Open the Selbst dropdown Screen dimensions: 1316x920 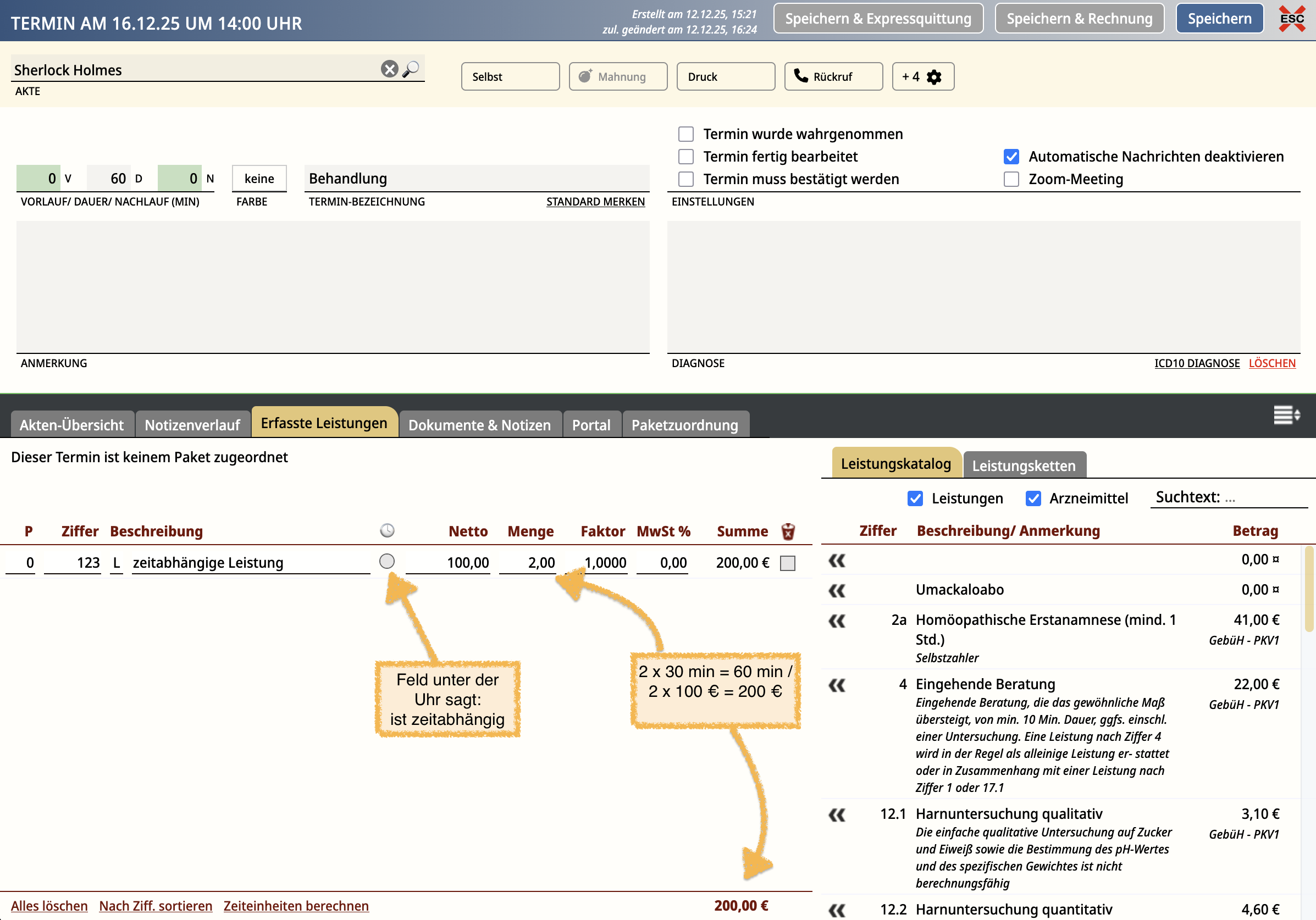(x=510, y=77)
